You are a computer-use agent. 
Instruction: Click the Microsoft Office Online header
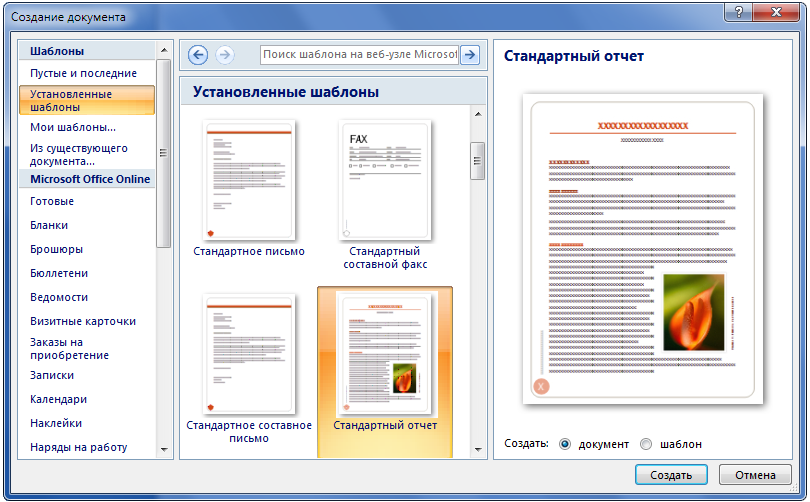[x=90, y=179]
